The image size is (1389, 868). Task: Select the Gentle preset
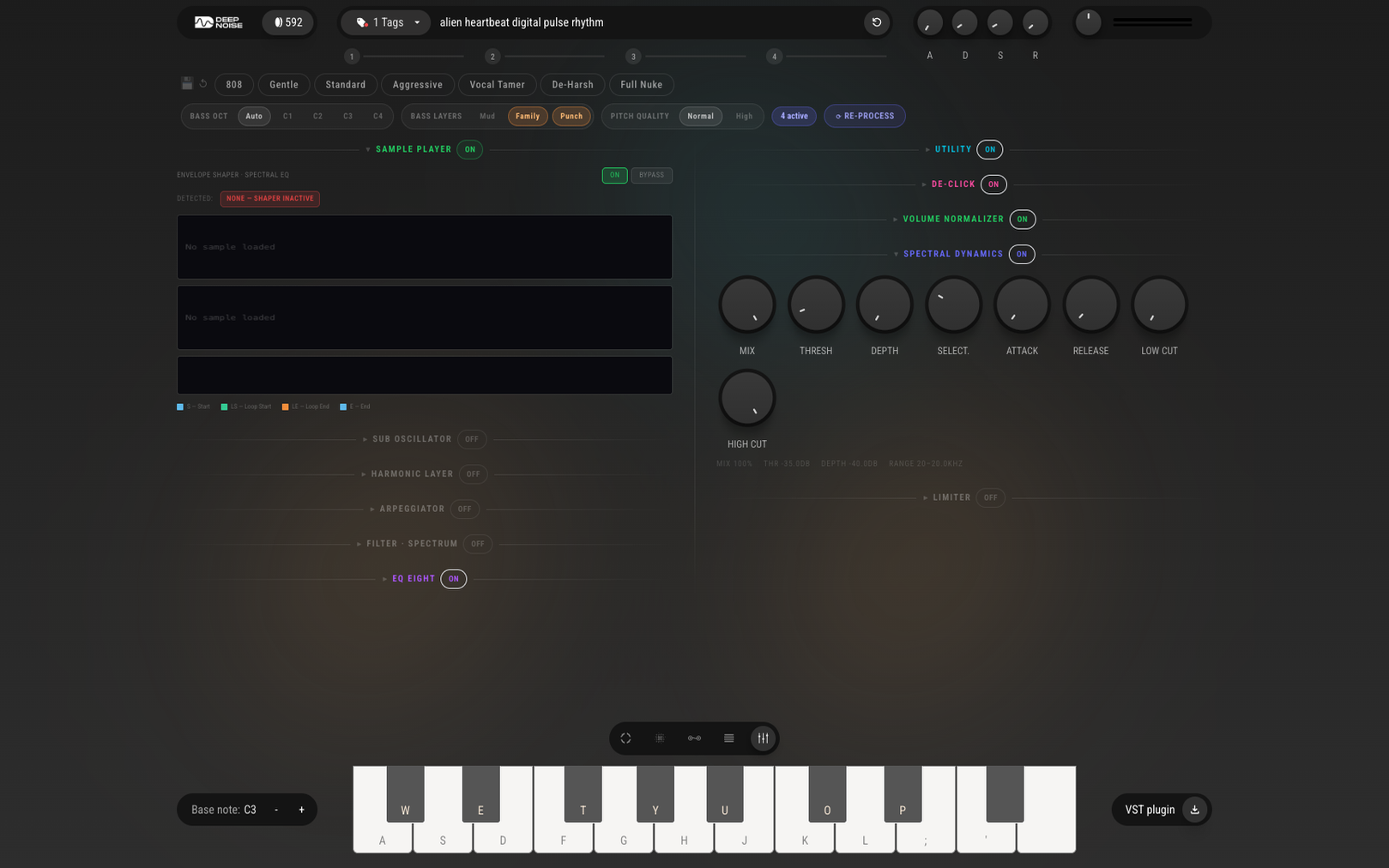coord(284,85)
